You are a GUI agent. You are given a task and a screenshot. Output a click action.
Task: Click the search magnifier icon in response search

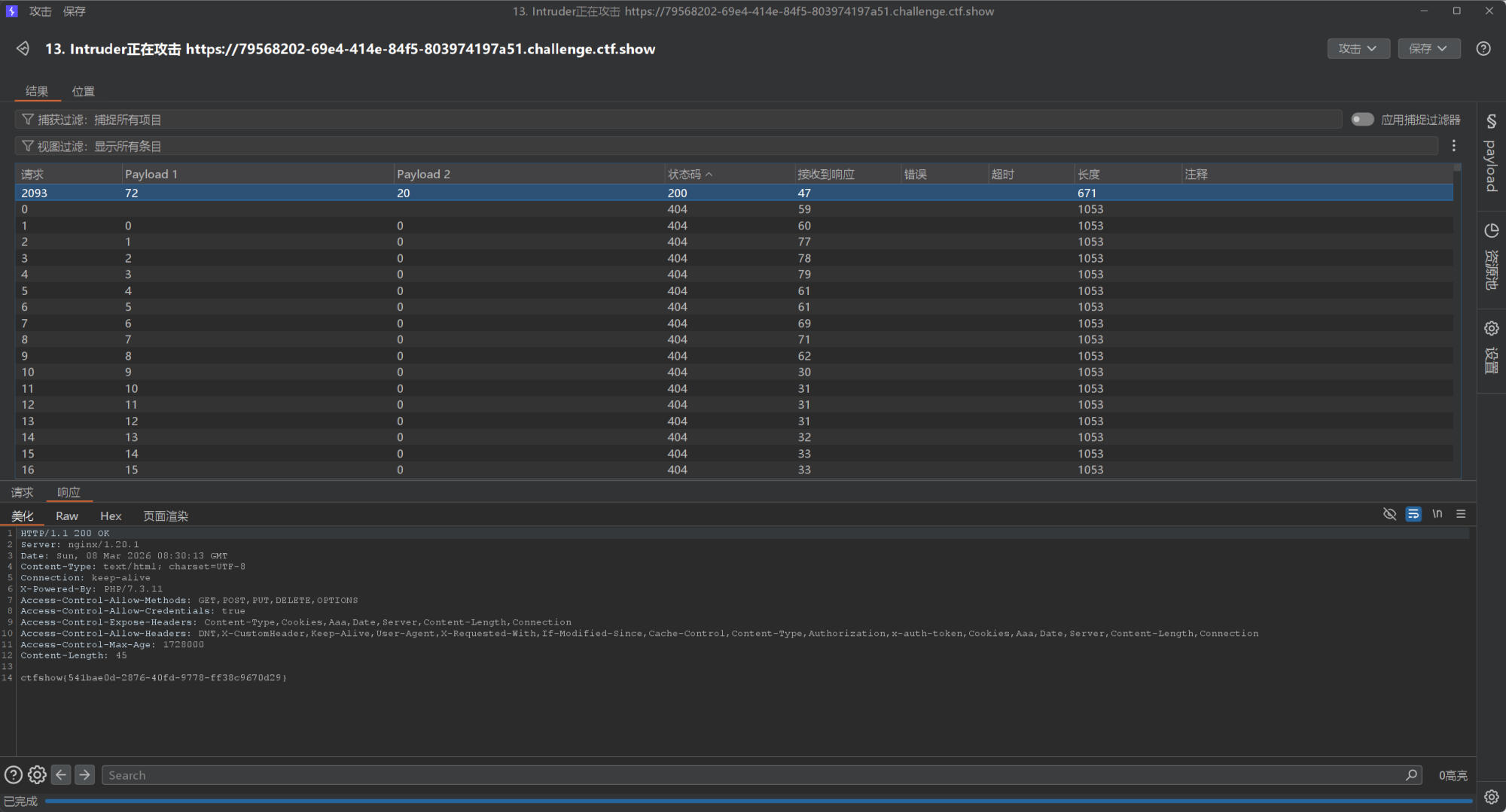point(1410,775)
